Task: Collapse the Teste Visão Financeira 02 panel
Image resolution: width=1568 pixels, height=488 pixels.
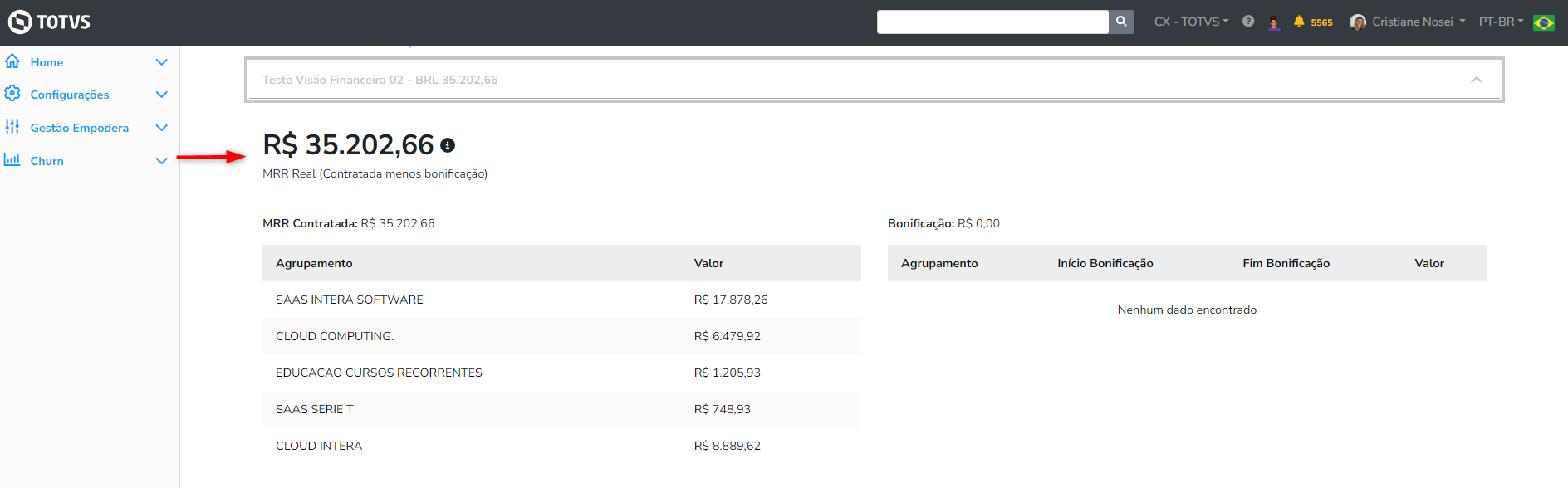Action: pos(1476,80)
